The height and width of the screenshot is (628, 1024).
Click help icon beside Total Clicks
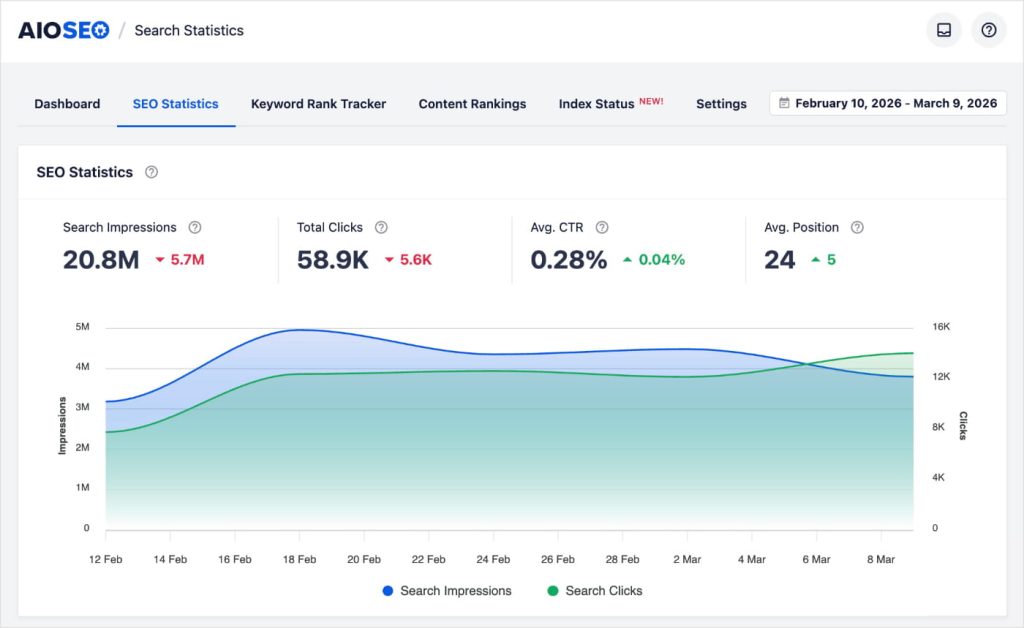(381, 227)
